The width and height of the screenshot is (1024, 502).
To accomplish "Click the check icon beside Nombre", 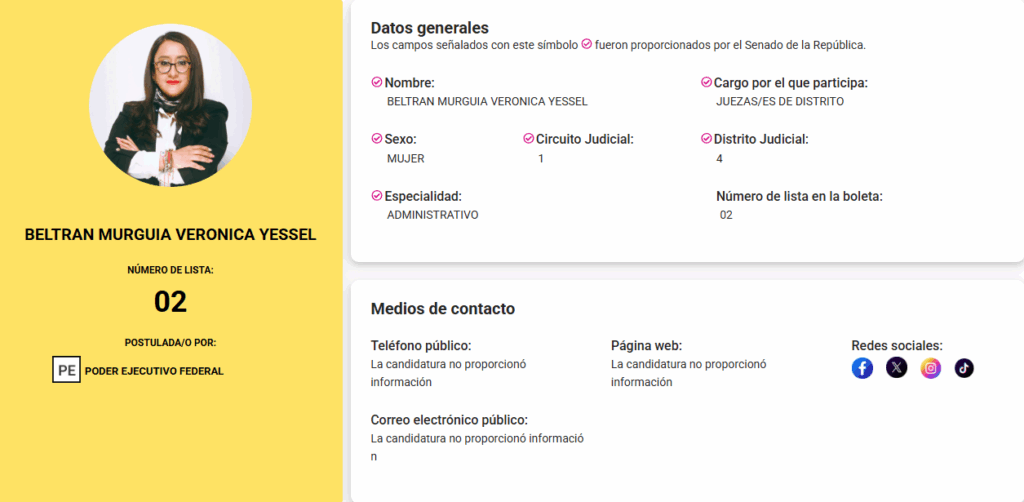I will [377, 82].
